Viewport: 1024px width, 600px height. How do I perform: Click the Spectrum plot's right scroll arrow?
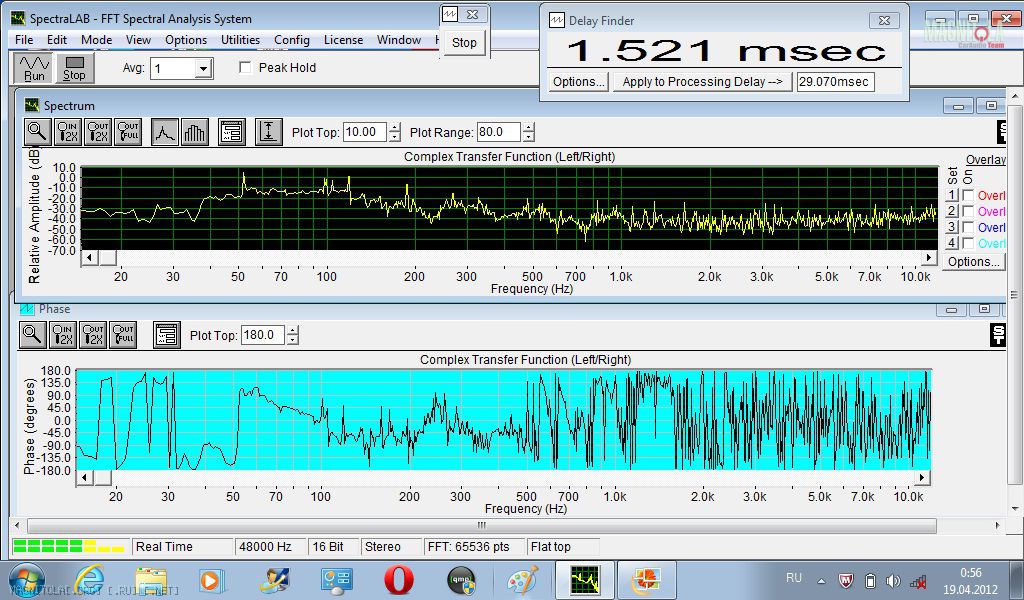pos(929,258)
